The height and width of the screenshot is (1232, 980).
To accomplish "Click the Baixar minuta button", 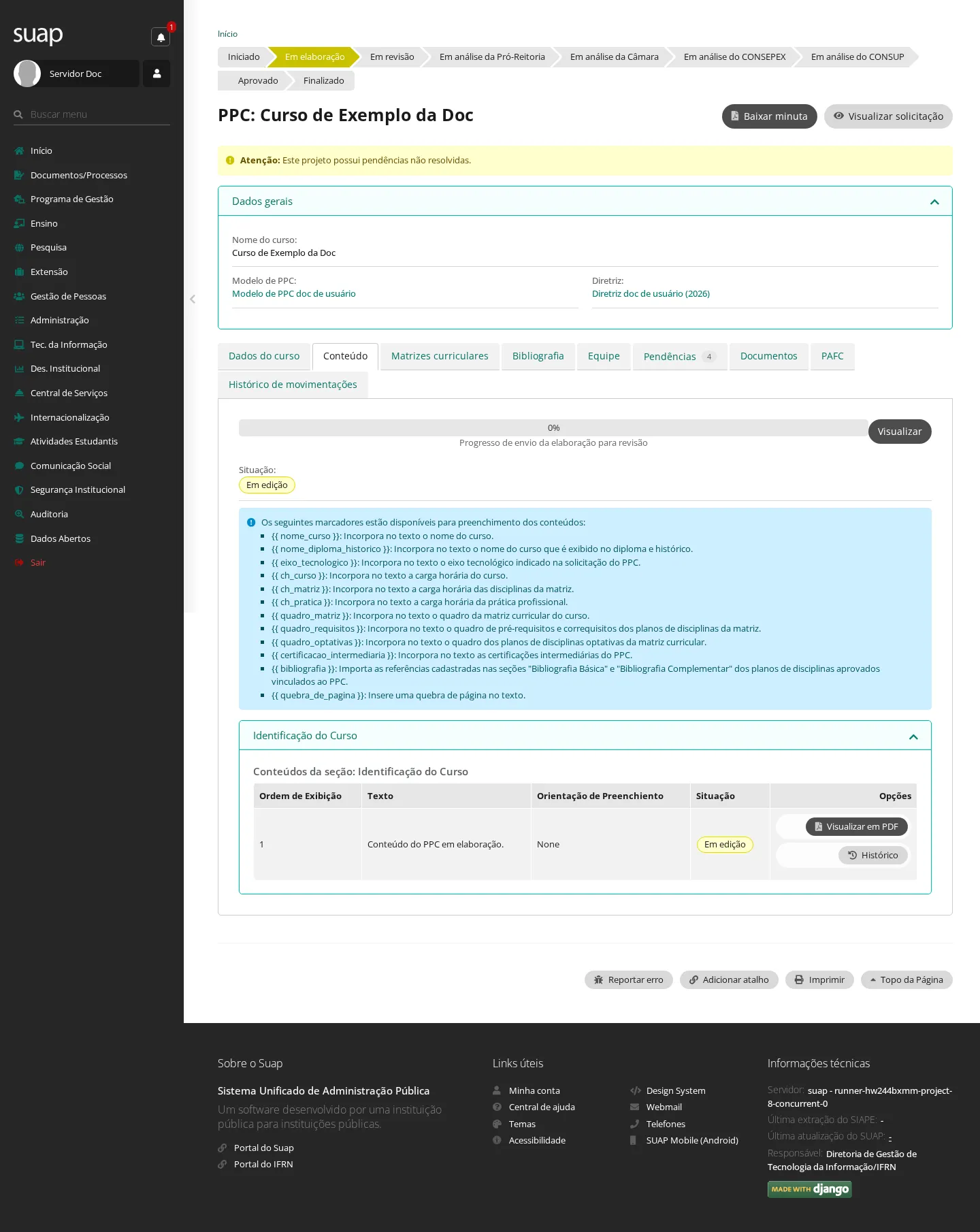I will coord(769,116).
